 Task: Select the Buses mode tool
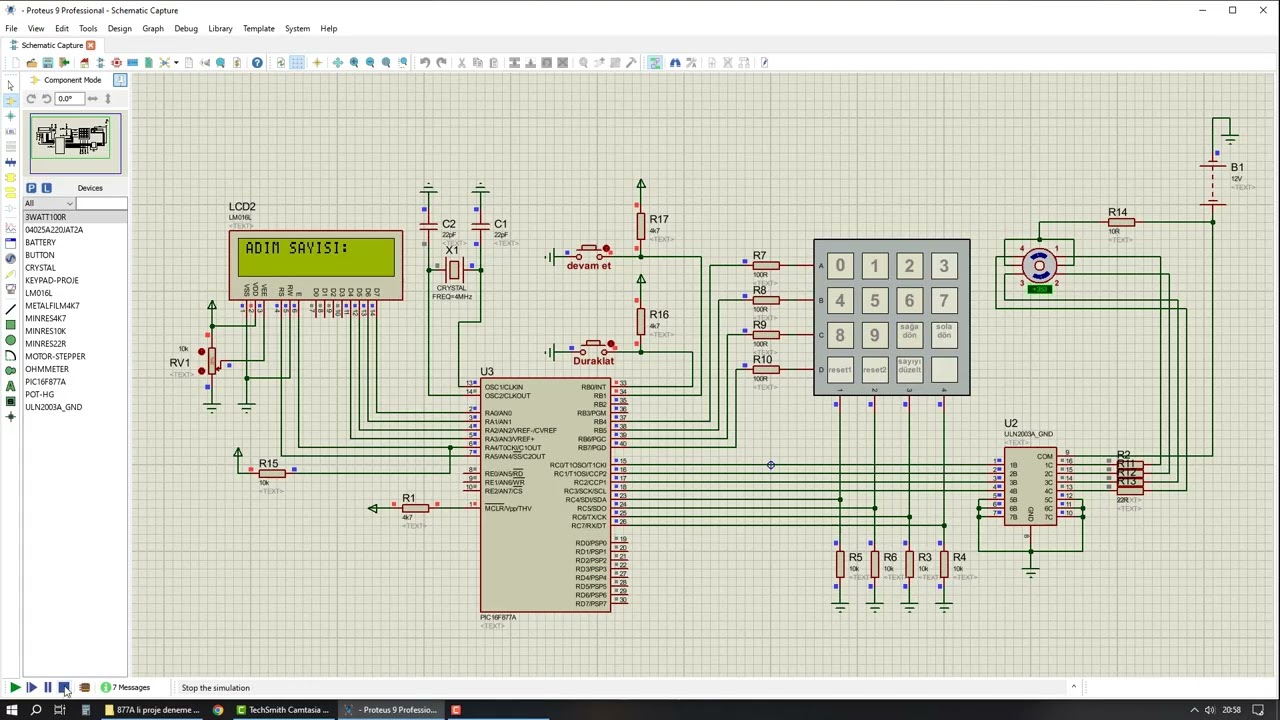pos(10,162)
